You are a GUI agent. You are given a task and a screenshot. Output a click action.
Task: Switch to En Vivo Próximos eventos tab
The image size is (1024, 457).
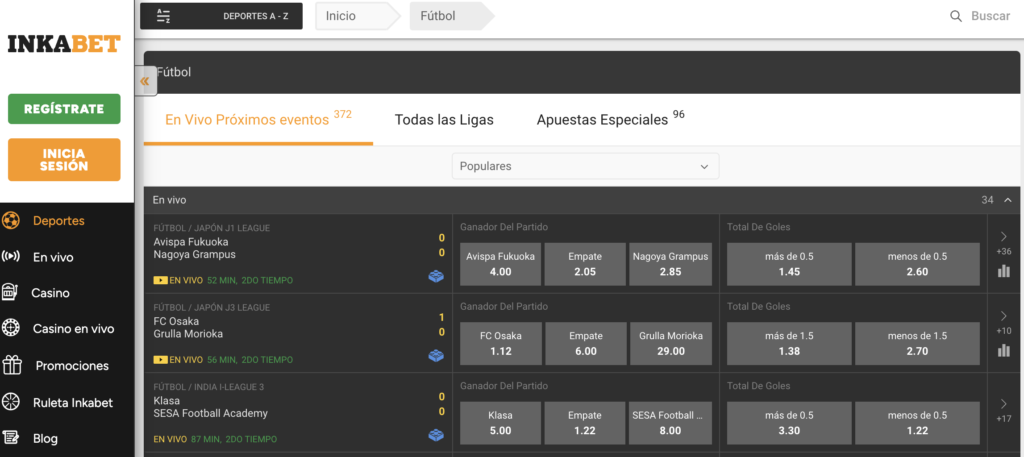(x=258, y=119)
